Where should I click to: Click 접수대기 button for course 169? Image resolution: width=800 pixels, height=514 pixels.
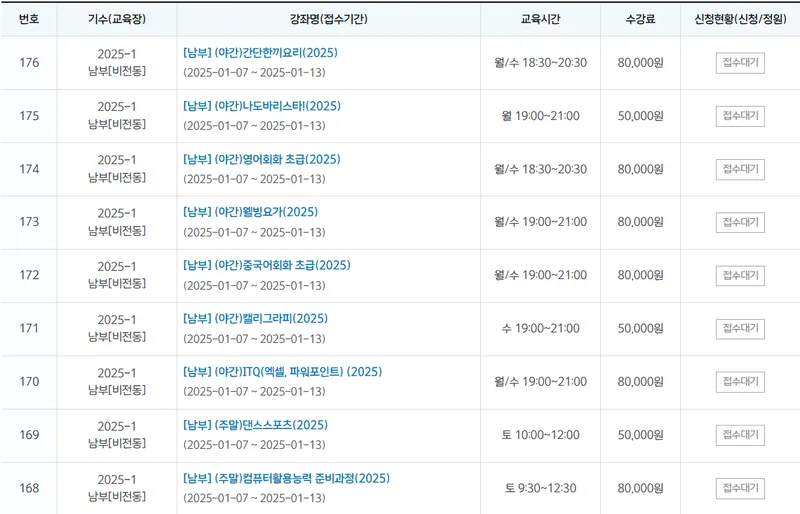[x=740, y=435]
